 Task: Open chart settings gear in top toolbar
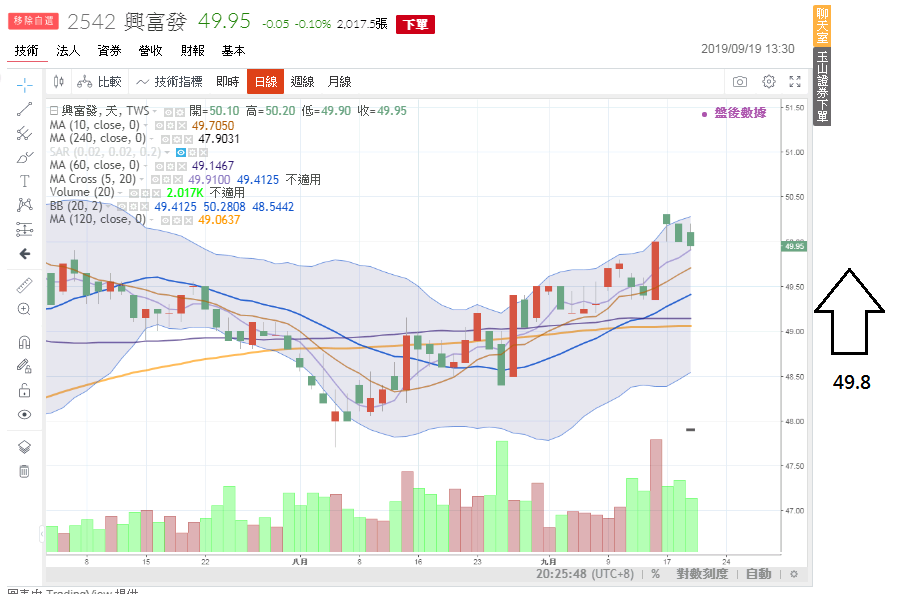[769, 81]
